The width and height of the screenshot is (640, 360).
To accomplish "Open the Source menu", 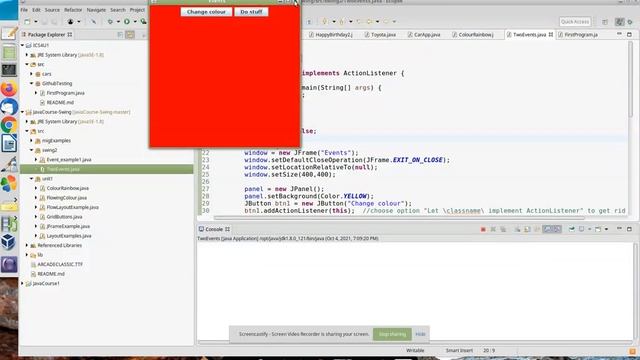I will pos(52,10).
